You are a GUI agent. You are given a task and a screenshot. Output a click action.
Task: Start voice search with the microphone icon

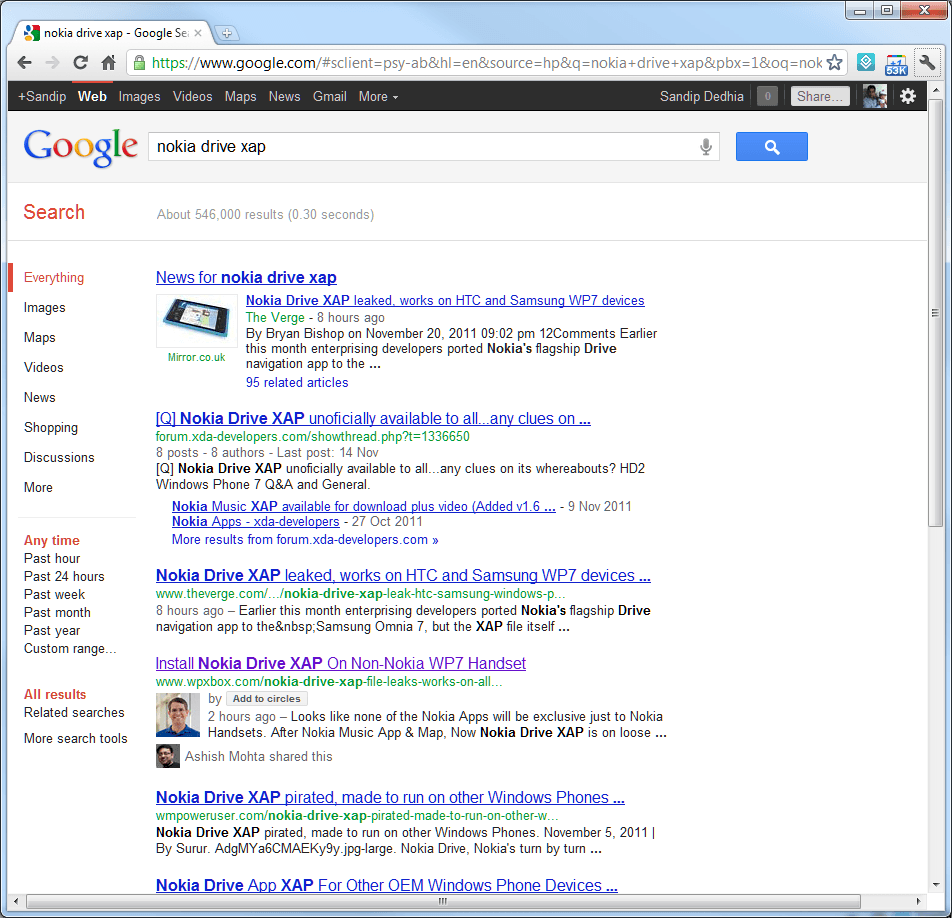[706, 146]
